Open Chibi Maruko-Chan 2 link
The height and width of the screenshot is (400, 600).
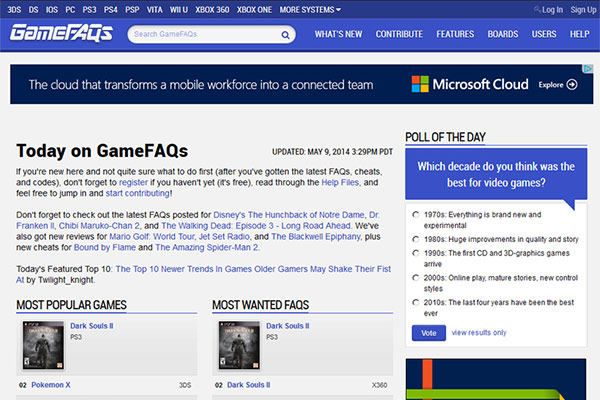(99, 226)
